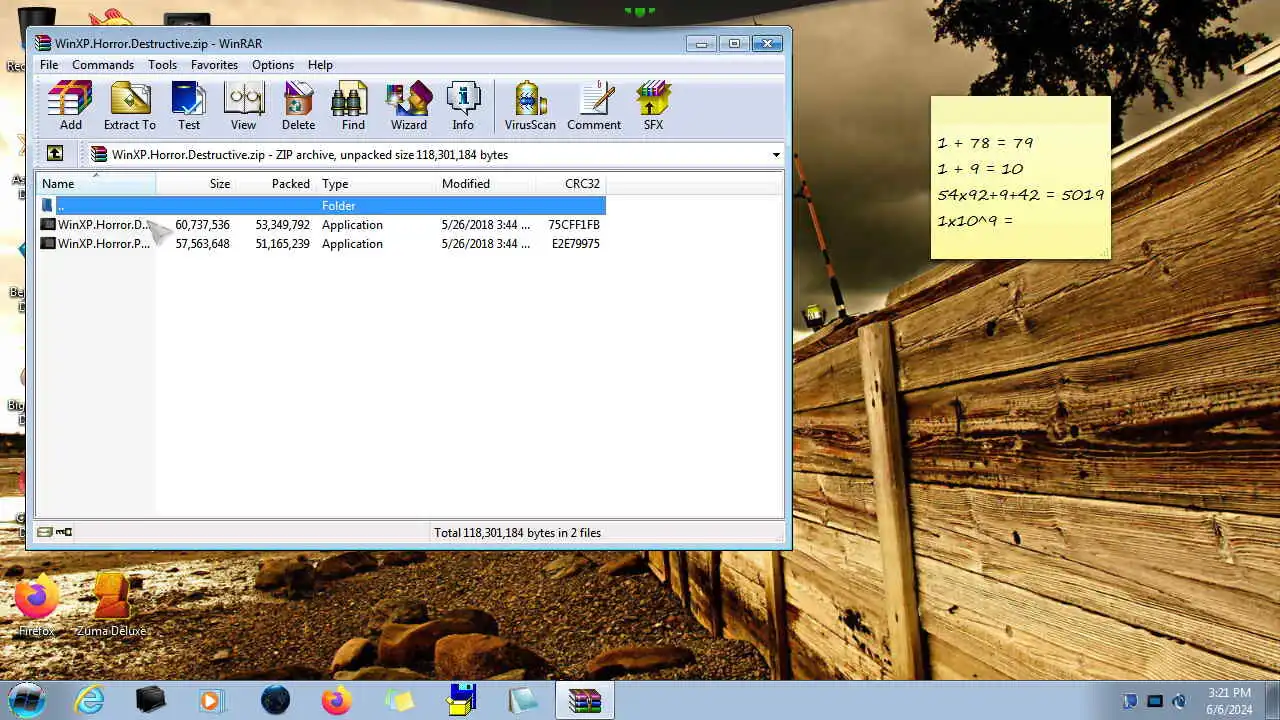This screenshot has width=1280, height=720.
Task: Sort by the Modified column header
Action: click(x=486, y=184)
